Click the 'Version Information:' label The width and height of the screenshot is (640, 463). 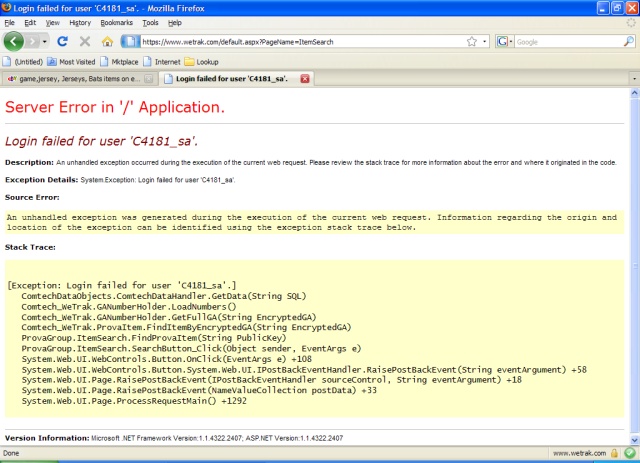point(47,438)
